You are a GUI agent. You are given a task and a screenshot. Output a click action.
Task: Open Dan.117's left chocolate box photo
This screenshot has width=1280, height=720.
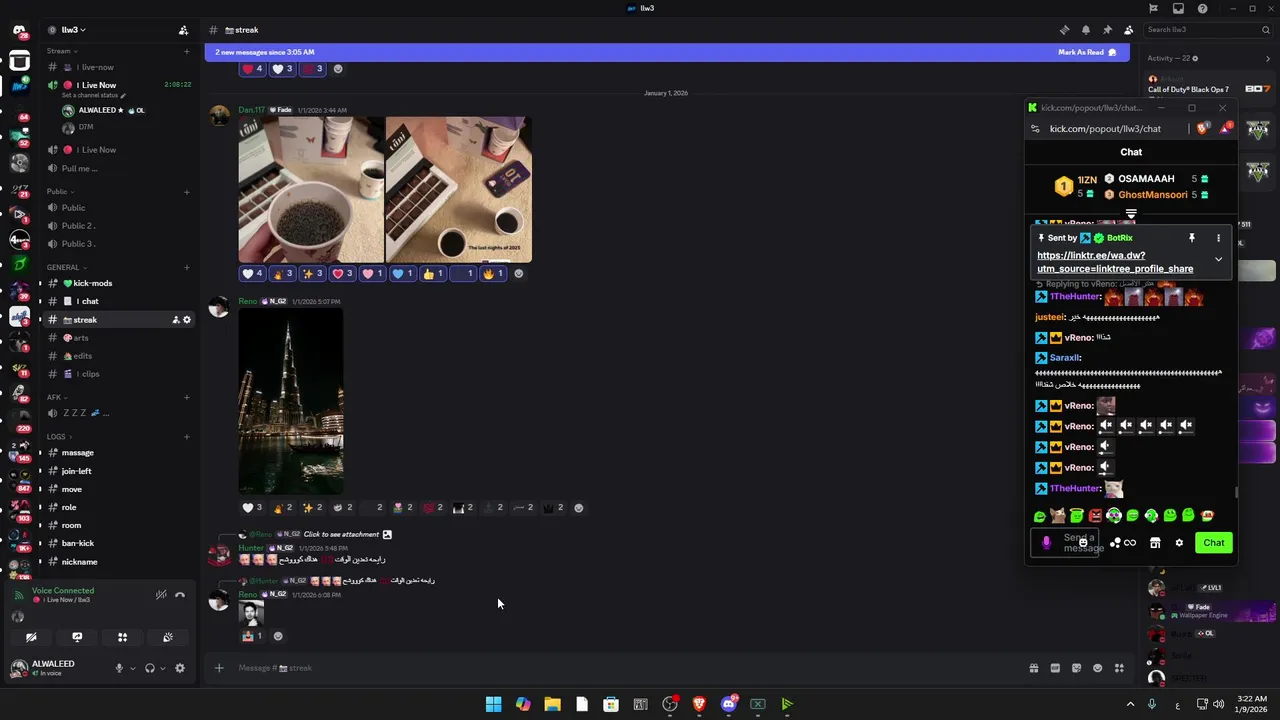311,189
